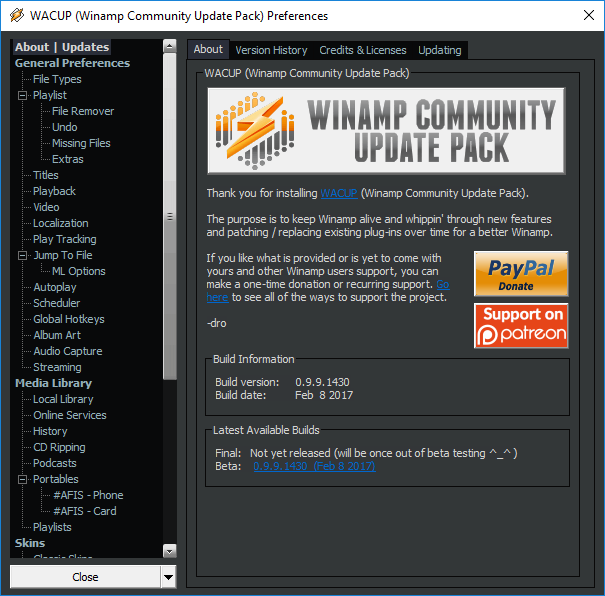Select General Preferences heading

pos(73,63)
